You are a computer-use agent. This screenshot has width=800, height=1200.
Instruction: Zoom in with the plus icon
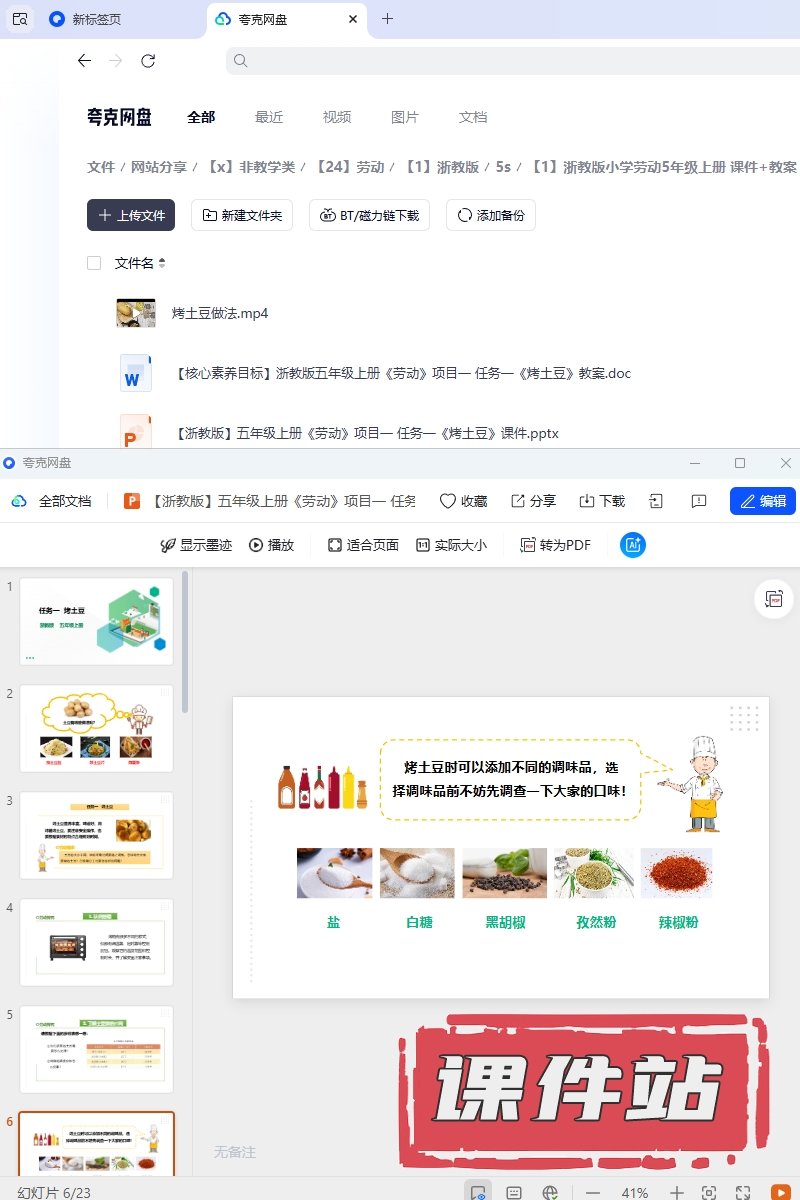pos(677,1192)
